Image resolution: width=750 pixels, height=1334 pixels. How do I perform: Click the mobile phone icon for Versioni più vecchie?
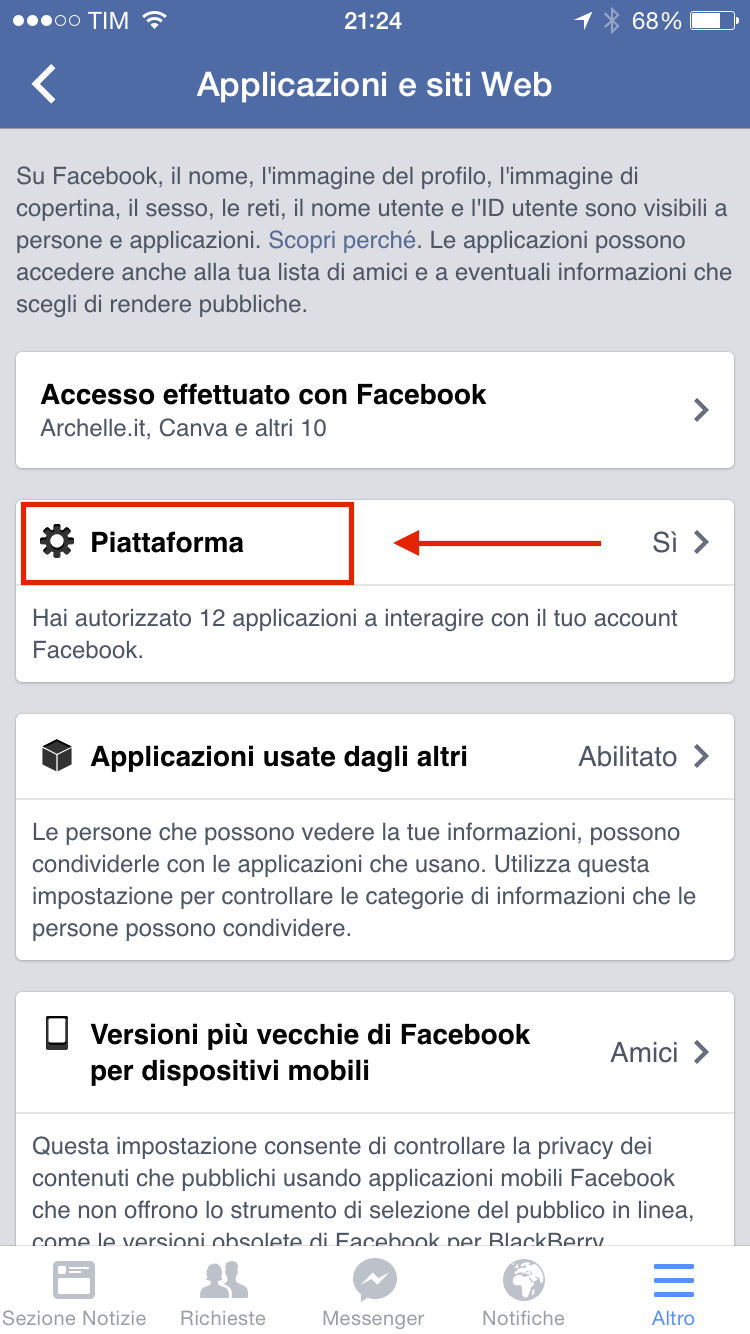(x=57, y=1033)
